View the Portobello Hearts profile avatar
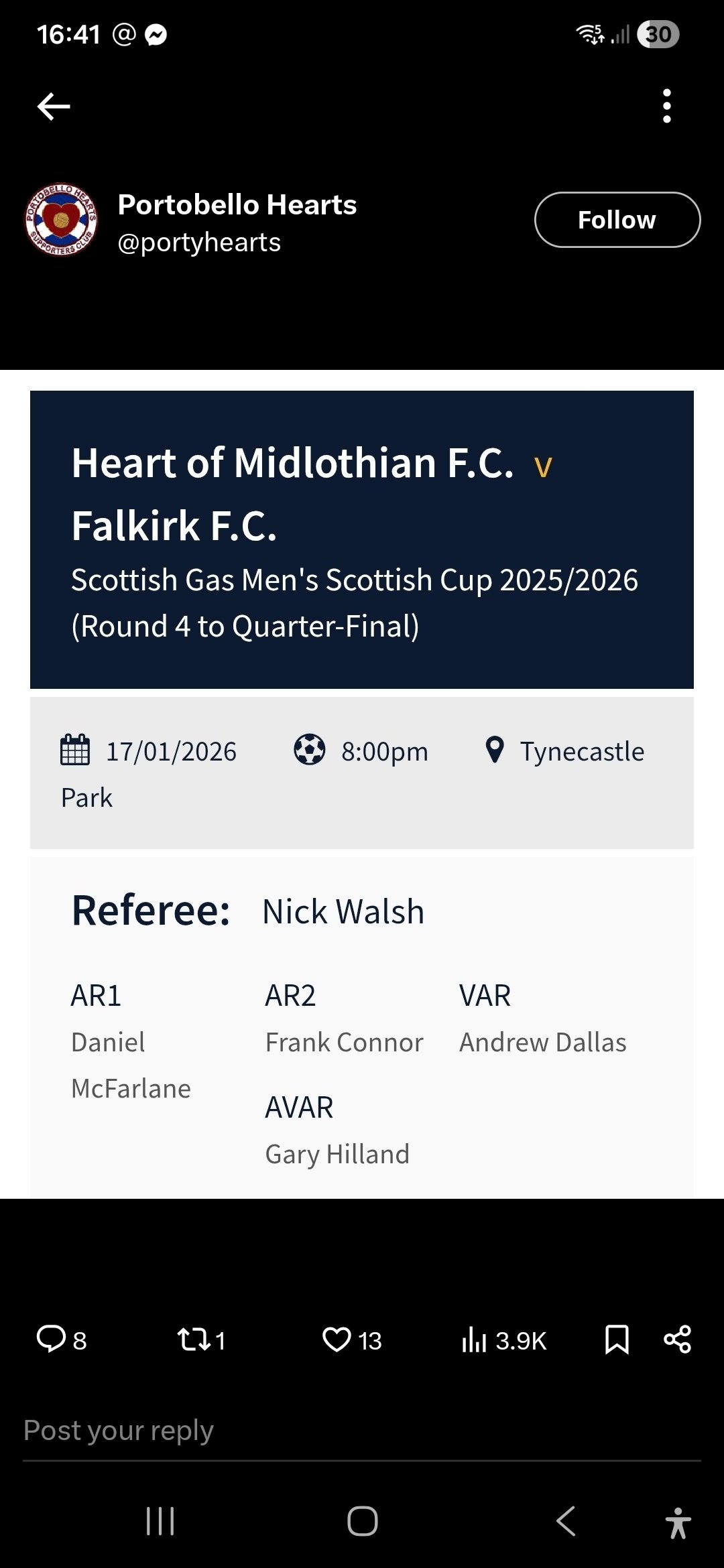 [x=61, y=219]
